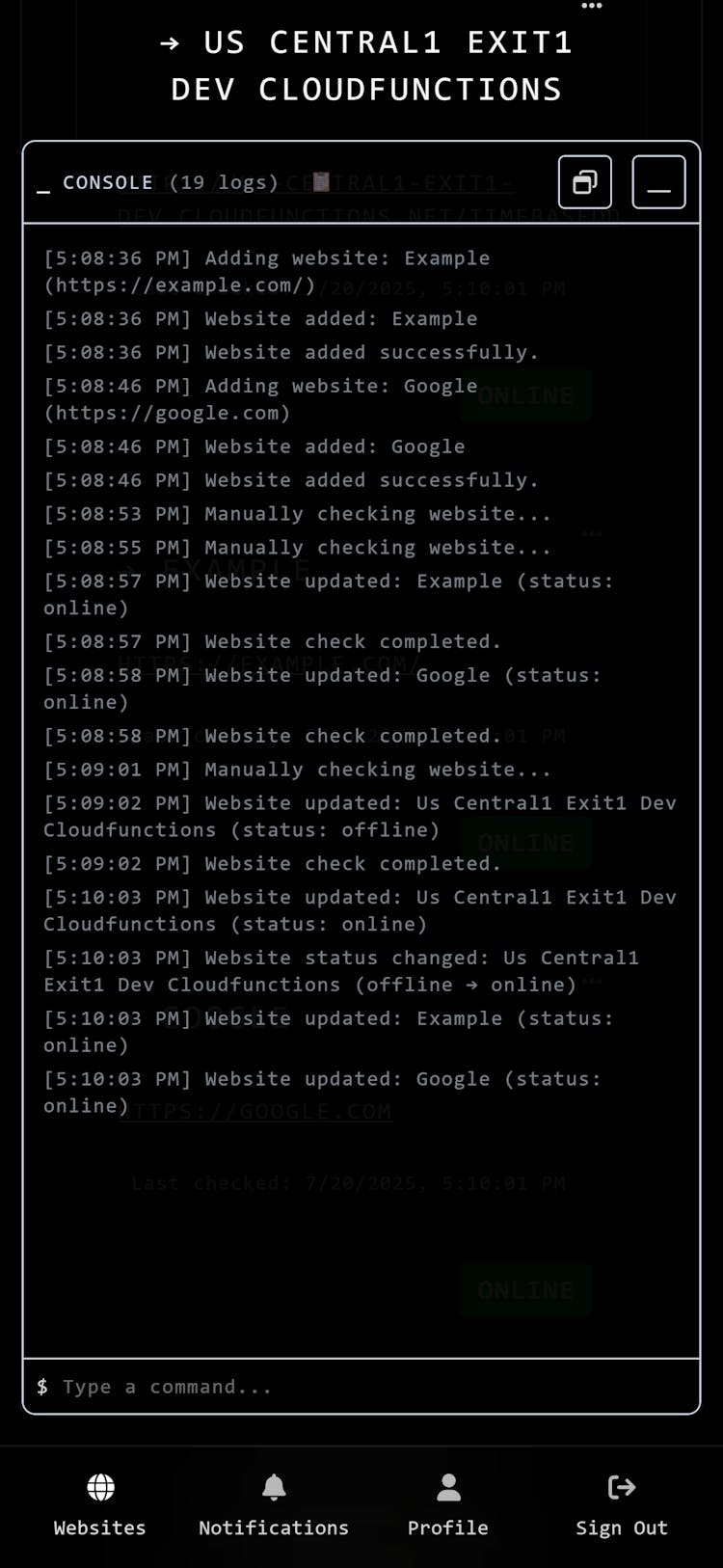Click the overlapping squares icon in console header
This screenshot has height=1568, width=723.
[x=584, y=182]
